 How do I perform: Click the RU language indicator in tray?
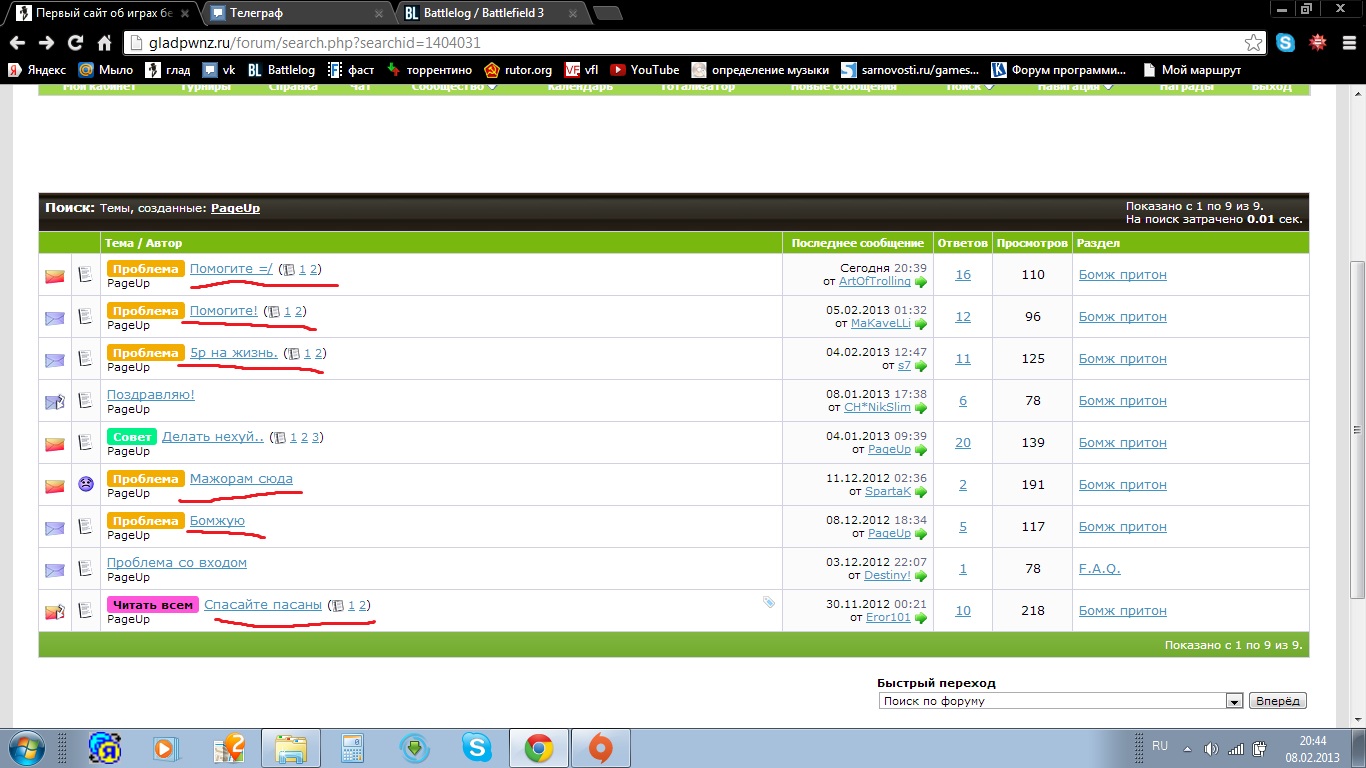point(1160,746)
